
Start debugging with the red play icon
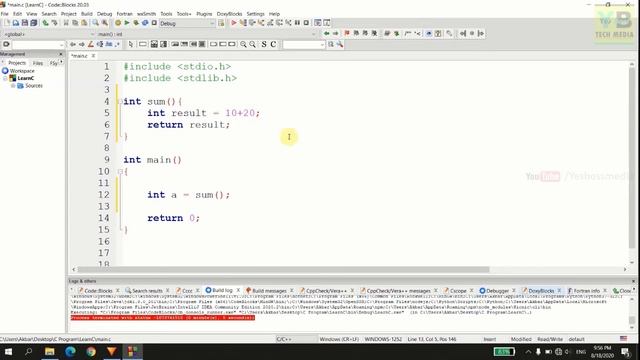(234, 23)
